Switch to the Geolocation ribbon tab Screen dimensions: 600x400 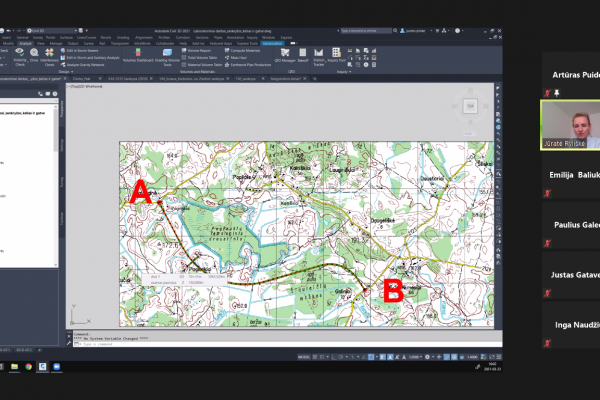pyautogui.click(x=272, y=43)
